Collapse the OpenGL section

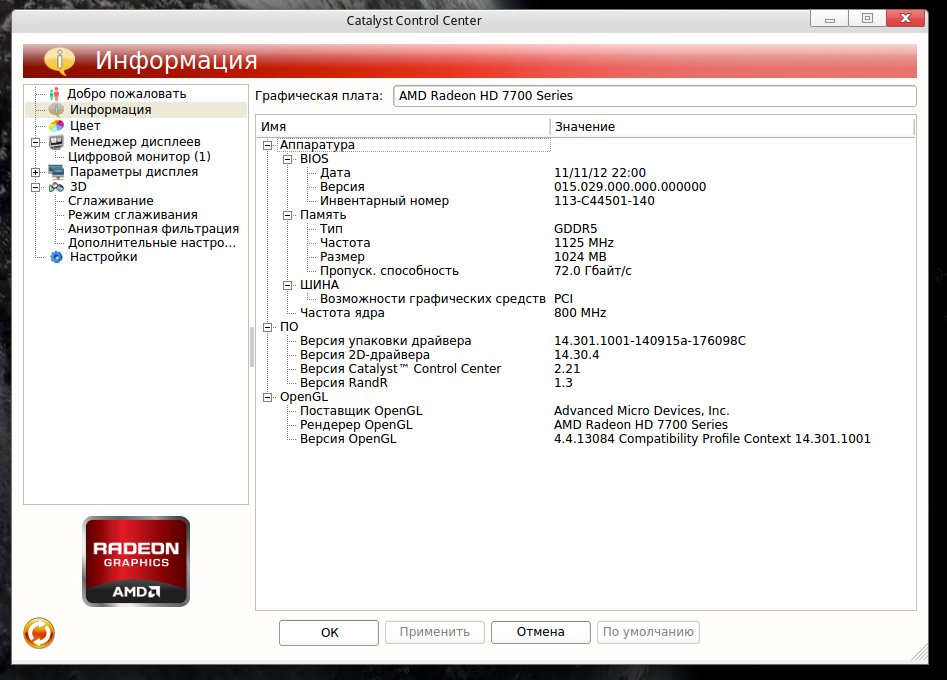(268, 397)
